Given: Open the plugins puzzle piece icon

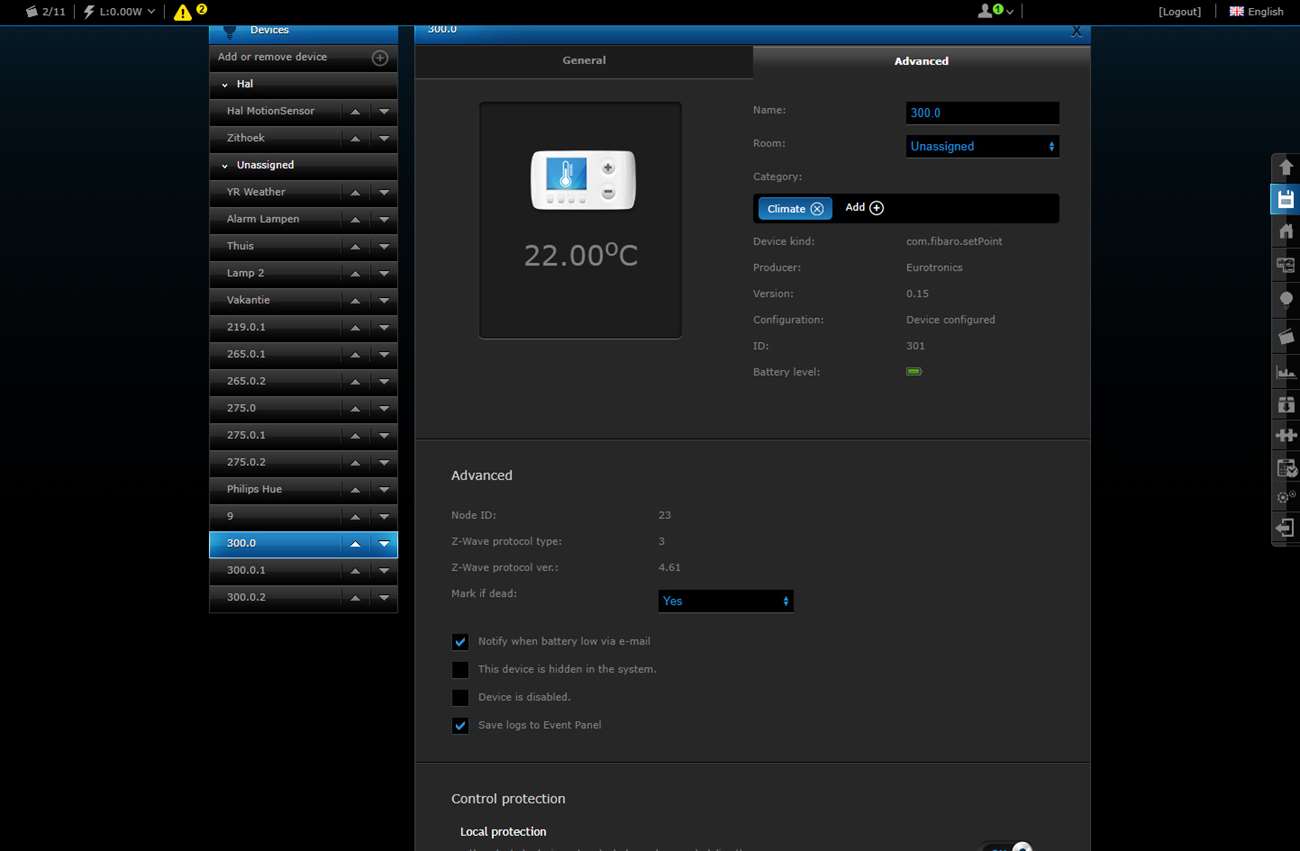Looking at the screenshot, I should (1285, 435).
